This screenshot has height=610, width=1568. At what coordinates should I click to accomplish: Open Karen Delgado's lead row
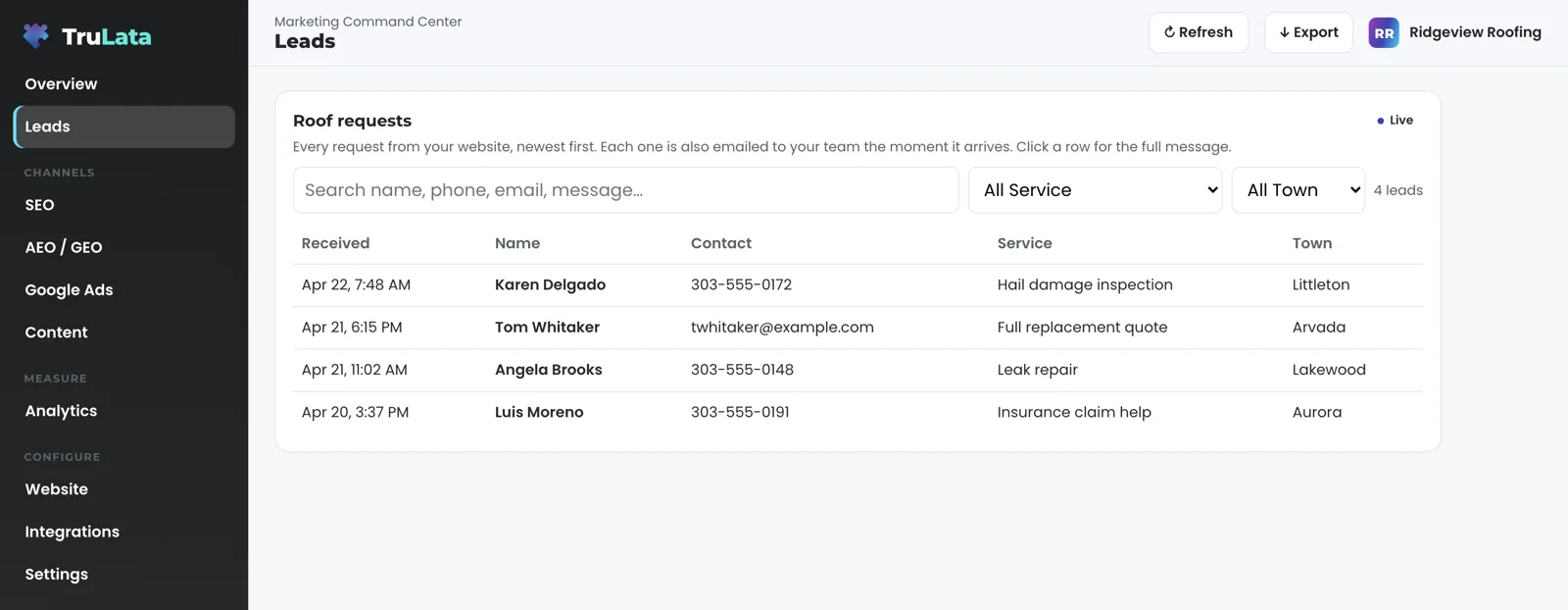click(857, 285)
